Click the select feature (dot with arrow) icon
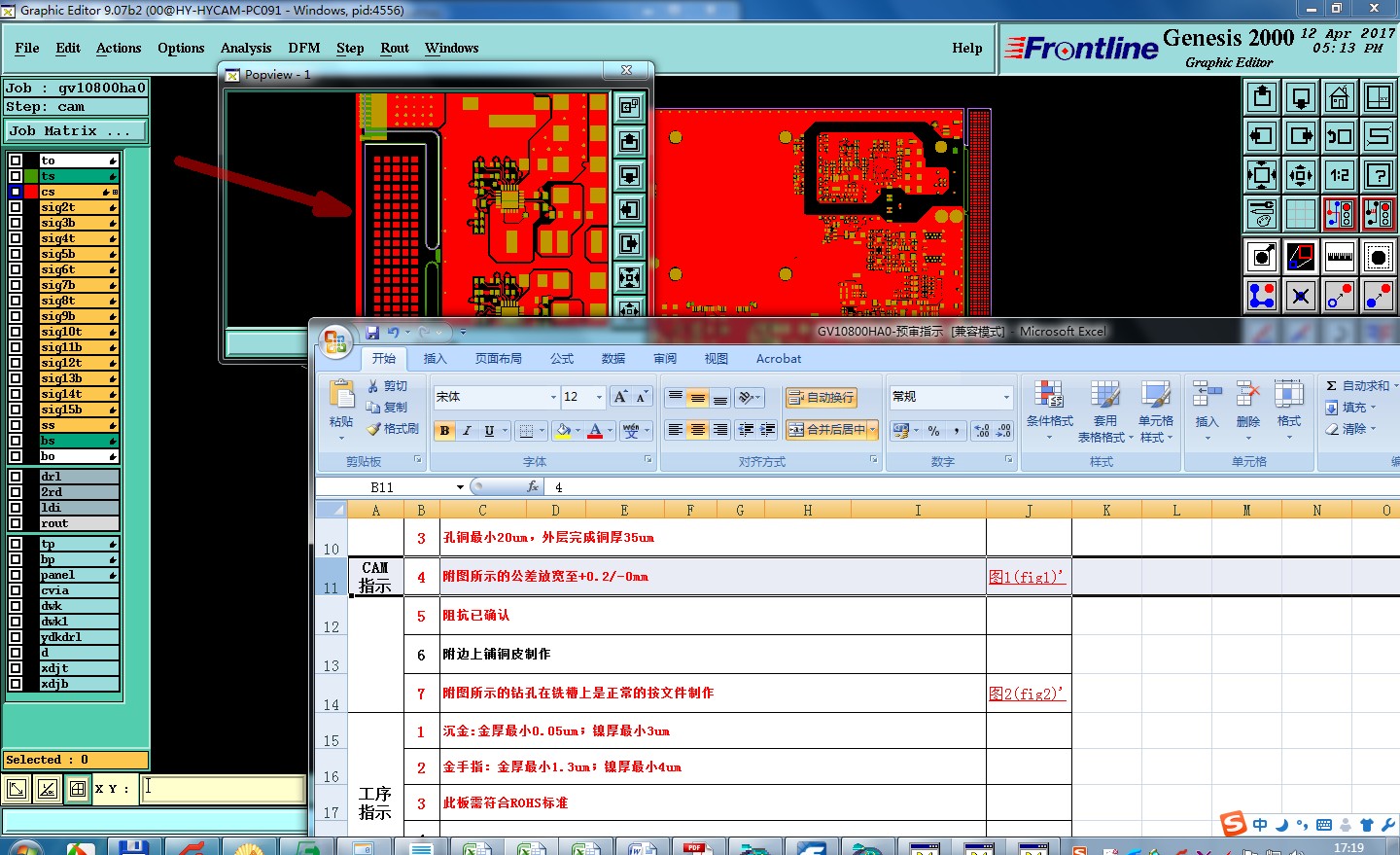This screenshot has width=1400, height=855. point(1262,257)
